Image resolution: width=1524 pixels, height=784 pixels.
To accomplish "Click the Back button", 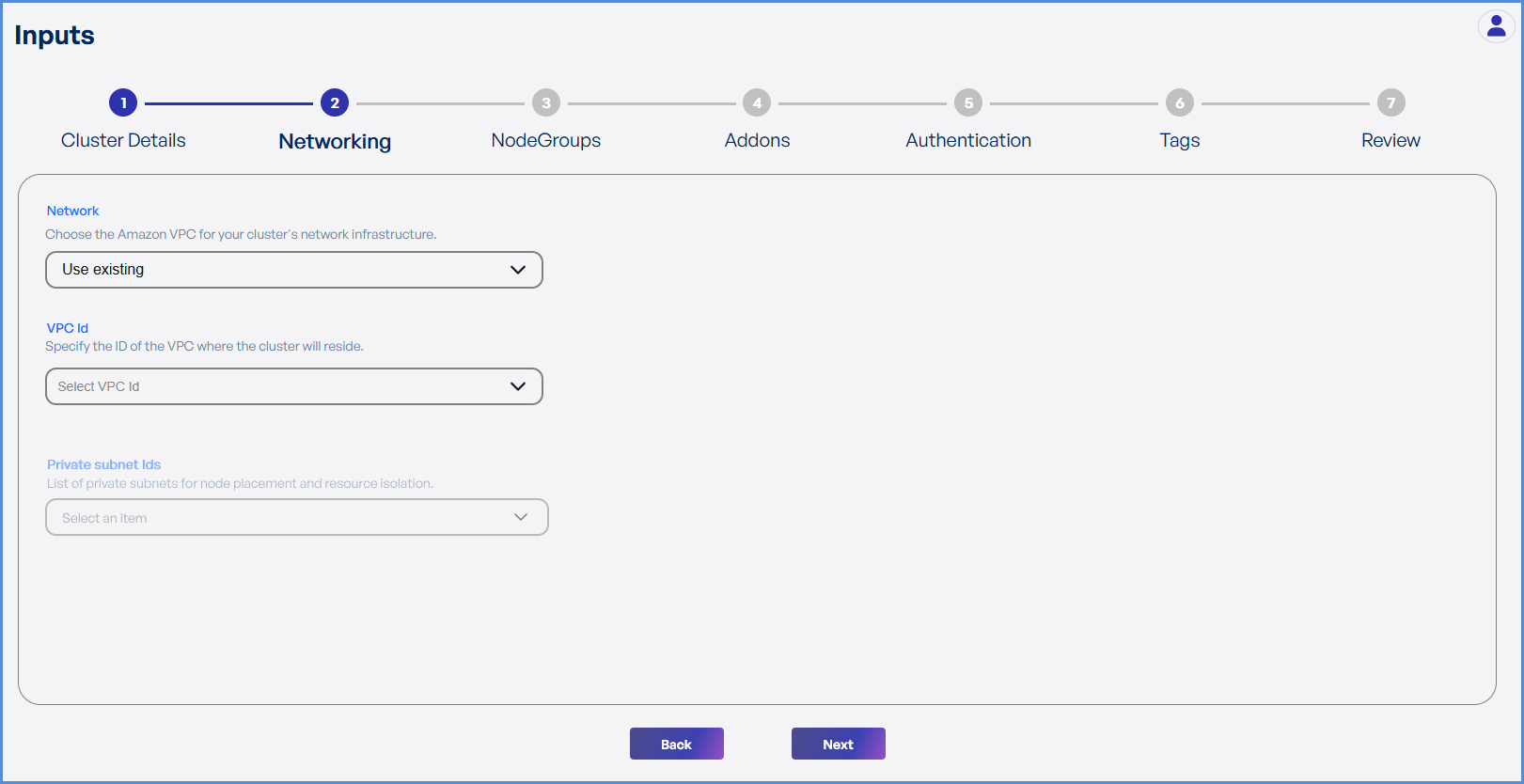I will coord(676,744).
